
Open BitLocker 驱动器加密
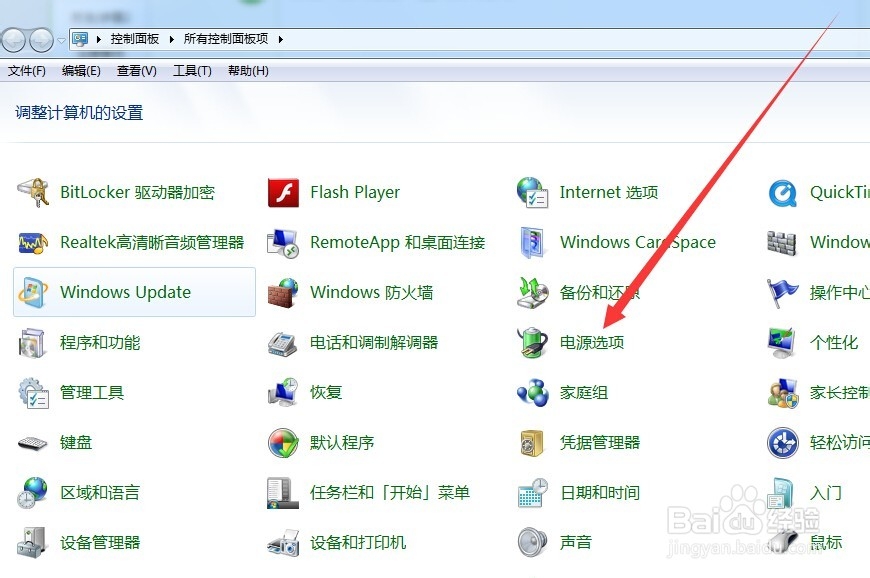click(138, 192)
